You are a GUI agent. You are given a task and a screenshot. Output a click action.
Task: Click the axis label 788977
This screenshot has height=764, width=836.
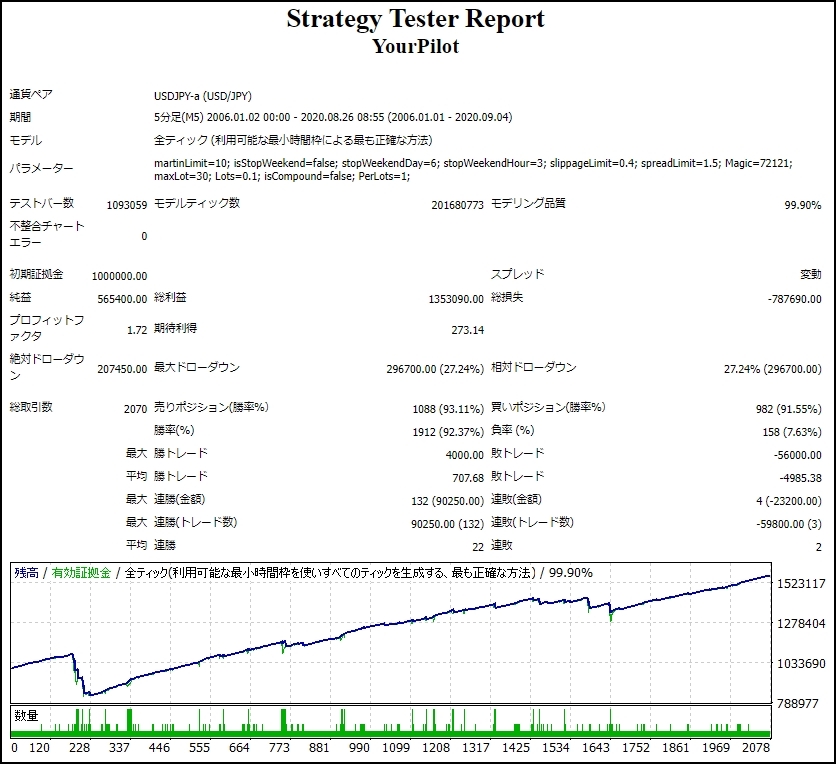point(795,702)
